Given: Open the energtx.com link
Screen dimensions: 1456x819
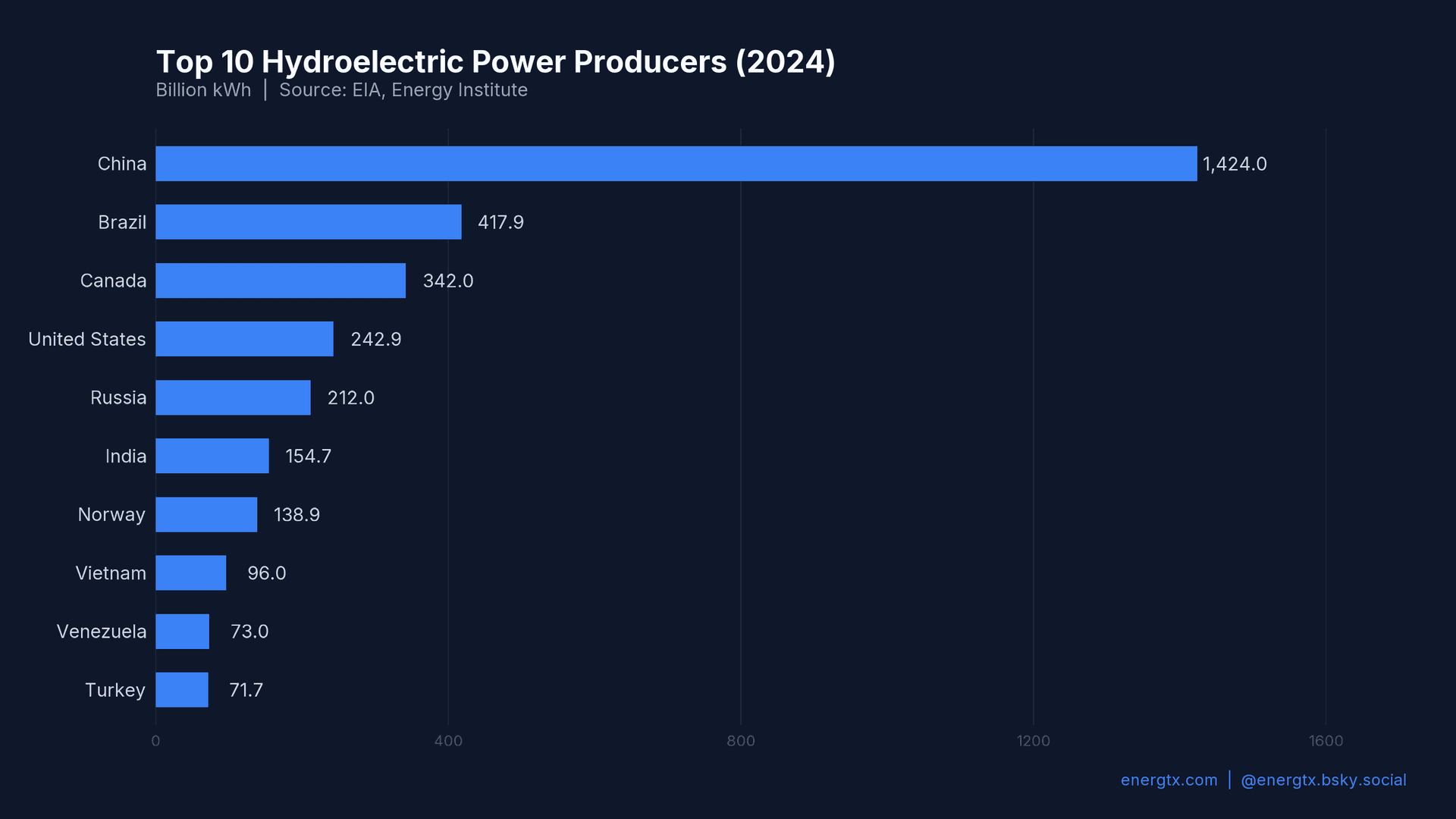Looking at the screenshot, I should tap(1168, 780).
